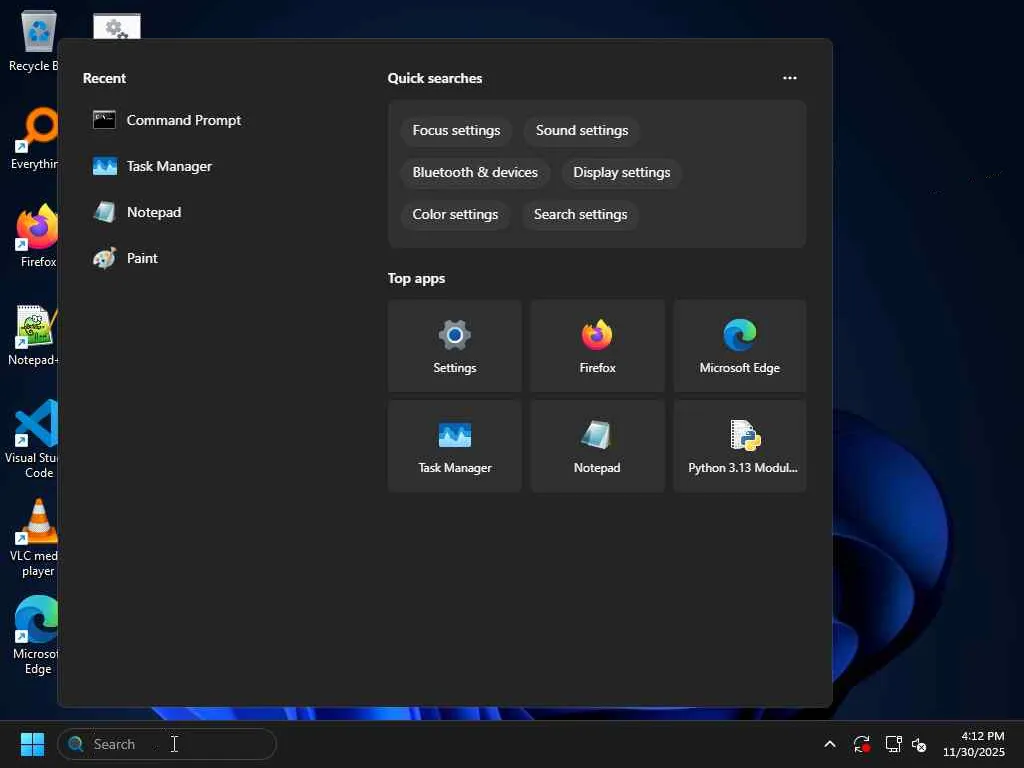Open the Windows Start button

[x=32, y=744]
